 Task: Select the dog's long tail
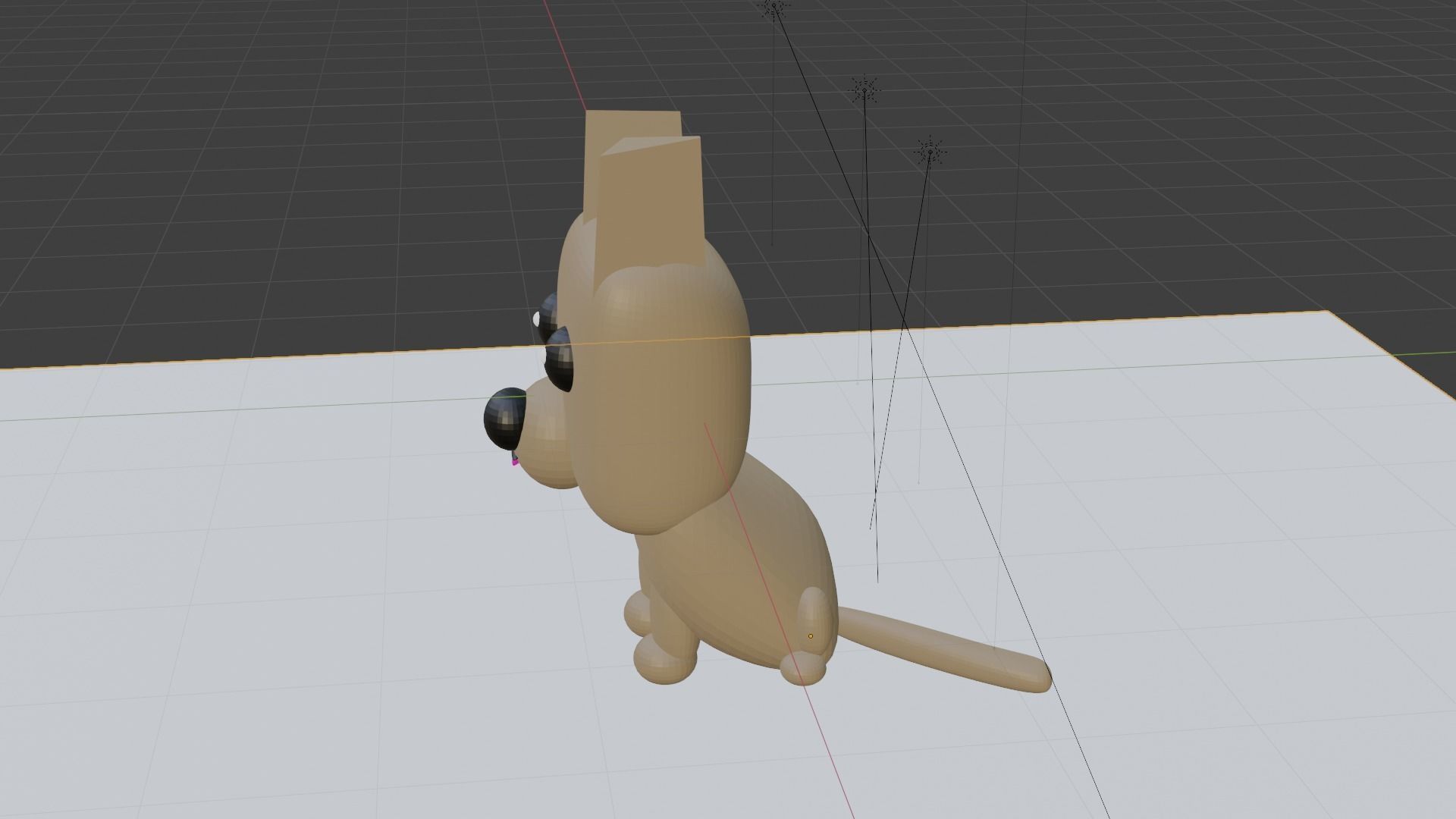(944, 648)
